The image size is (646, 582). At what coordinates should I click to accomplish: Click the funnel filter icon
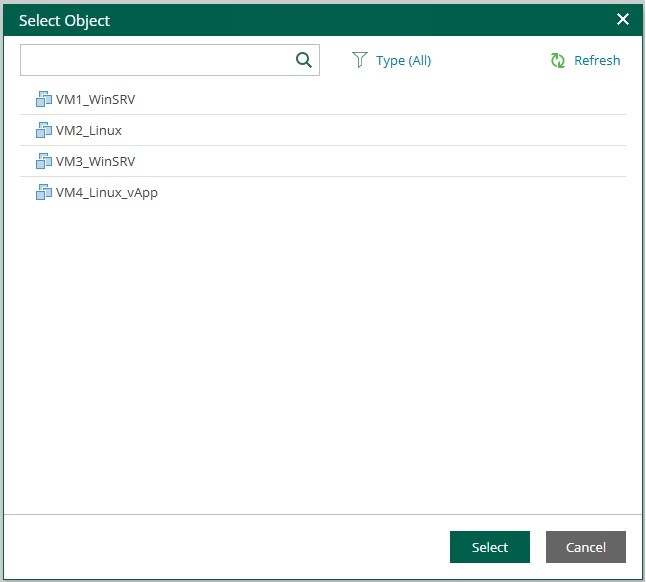coord(359,60)
